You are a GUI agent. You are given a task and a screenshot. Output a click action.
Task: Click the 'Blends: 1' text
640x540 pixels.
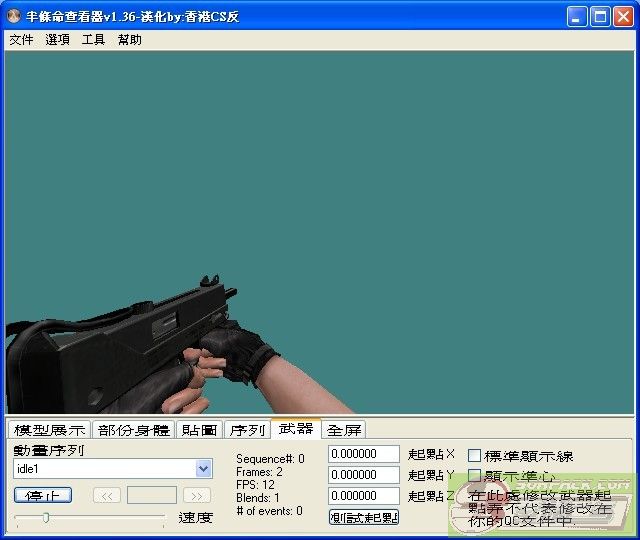pyautogui.click(x=258, y=498)
